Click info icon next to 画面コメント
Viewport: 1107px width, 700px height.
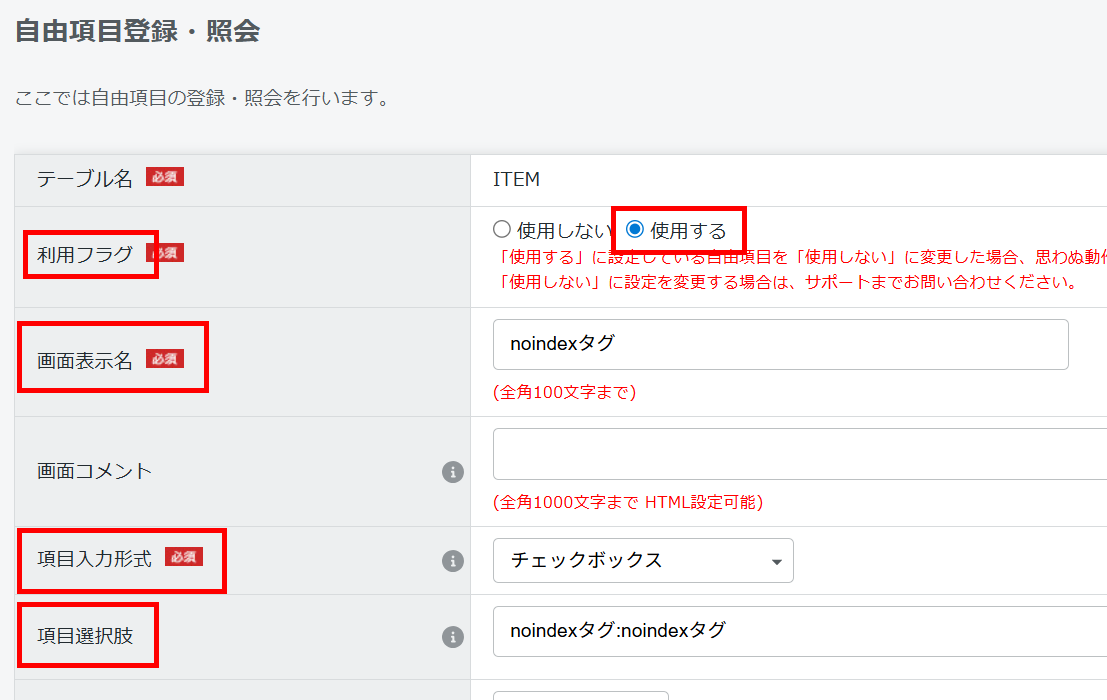click(453, 471)
